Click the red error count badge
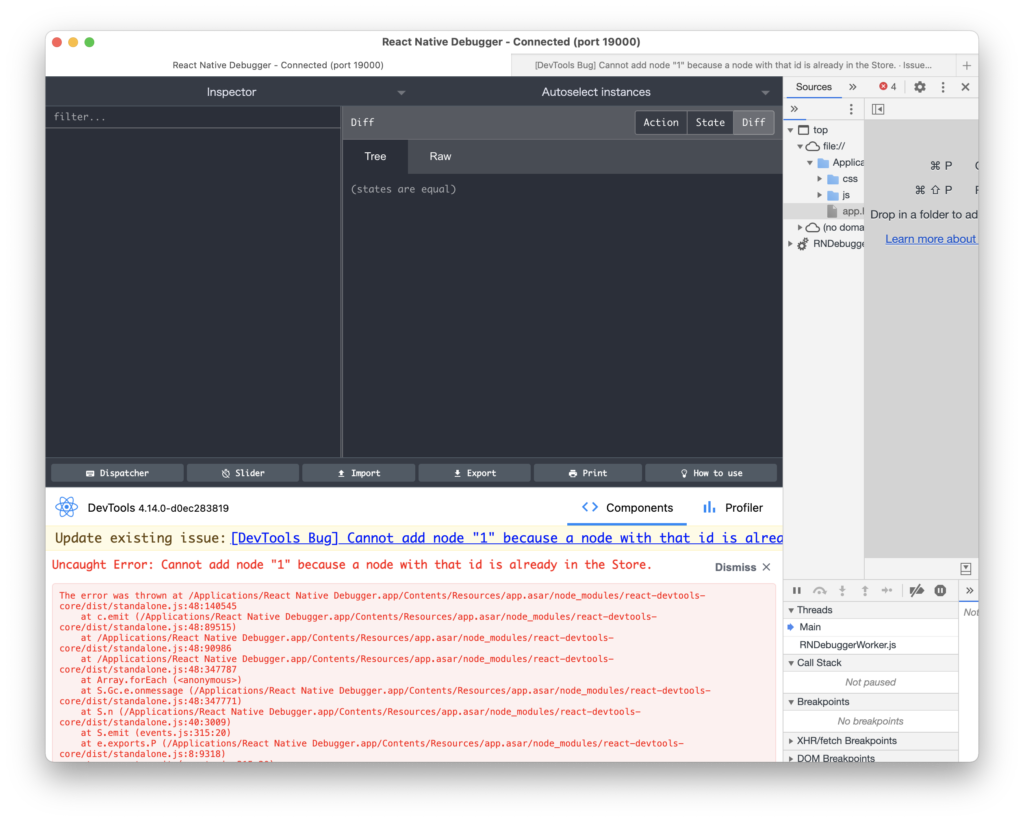The image size is (1024, 822). click(x=887, y=87)
